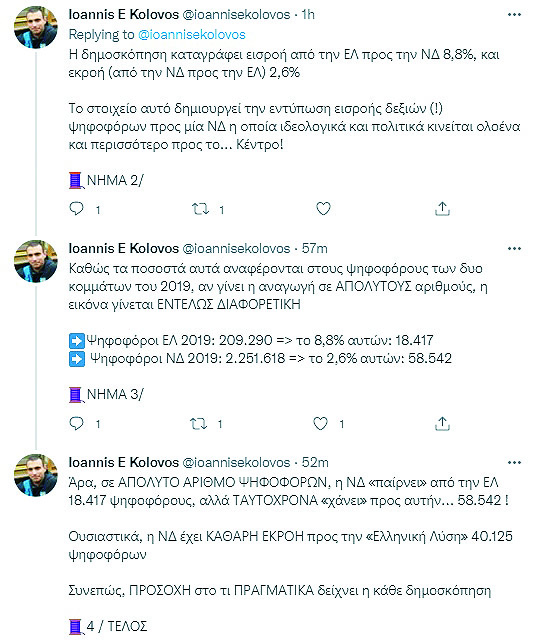Click the avatar of the 52m tweet
Image resolution: width=537 pixels, height=643 pixels.
coord(36,475)
